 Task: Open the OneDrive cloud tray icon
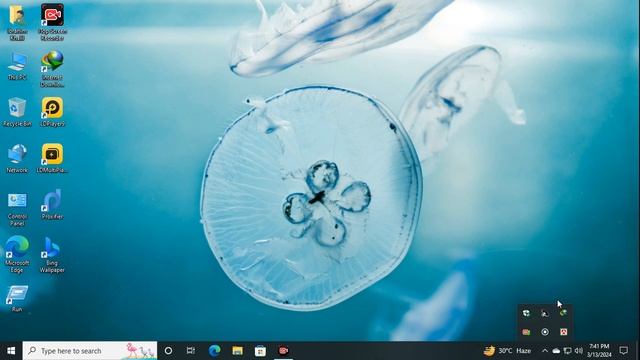556,351
